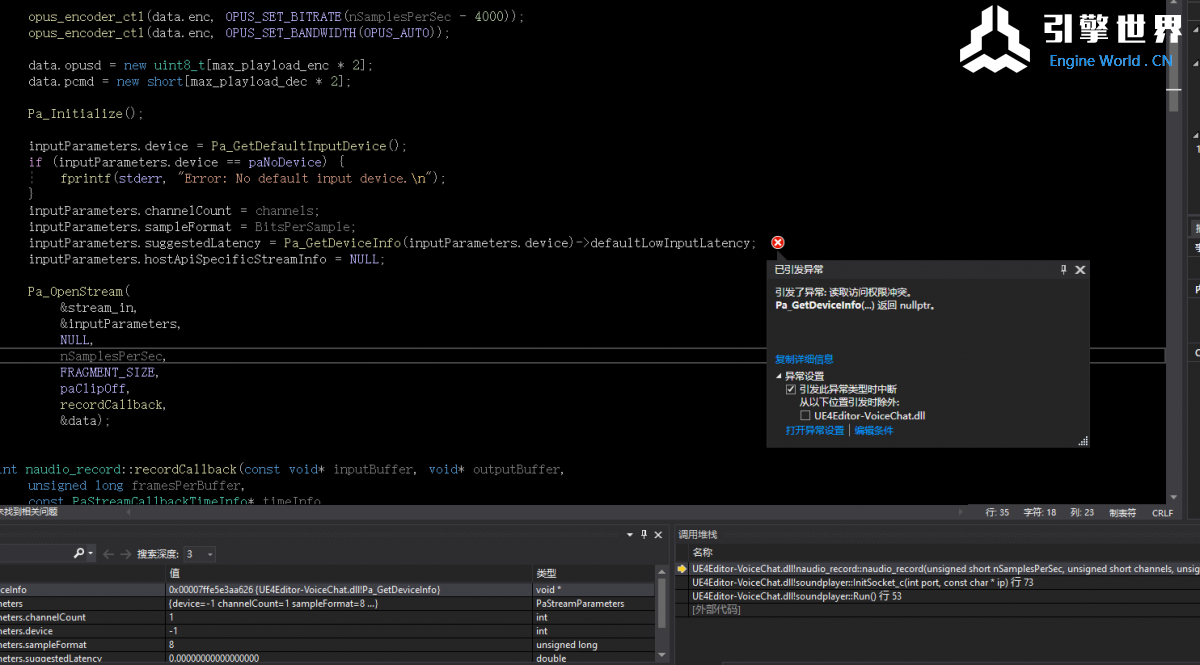Click the PaStreamParameters type cell
1200x665 pixels.
594,604
